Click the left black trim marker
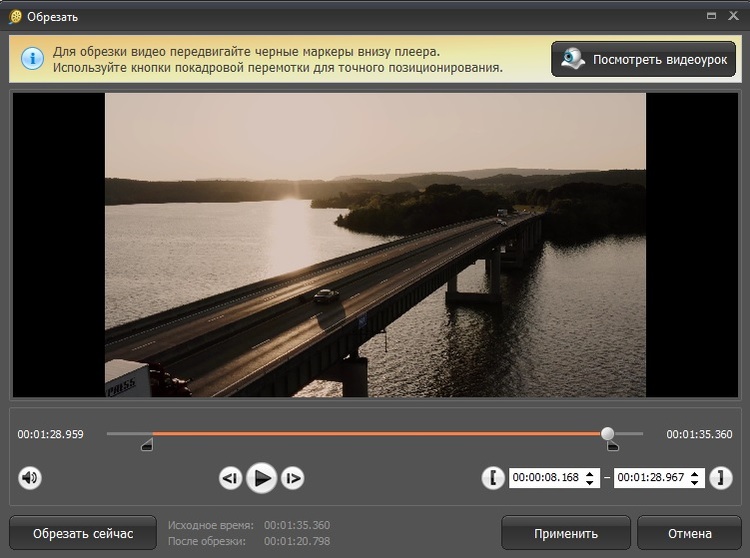 pyautogui.click(x=147, y=445)
